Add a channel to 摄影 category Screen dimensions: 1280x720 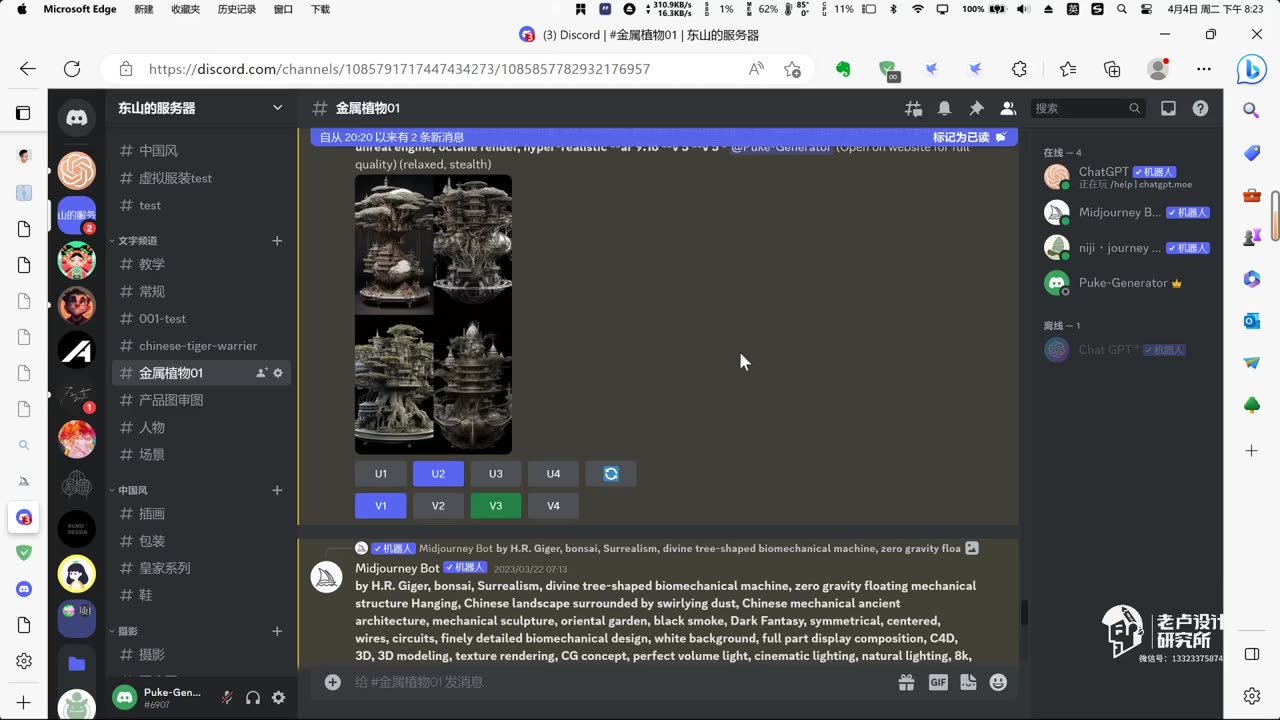(277, 631)
